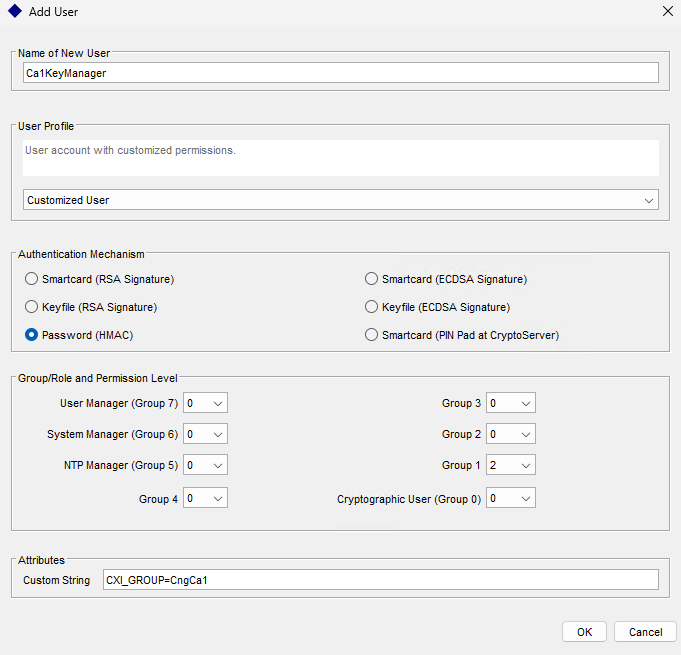This screenshot has height=655, width=681.
Task: Open Group 3 permission level dropdown
Action: [x=511, y=403]
